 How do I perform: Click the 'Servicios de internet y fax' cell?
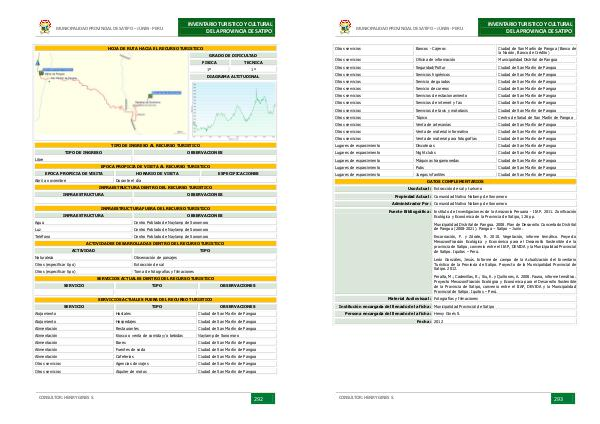pos(455,103)
